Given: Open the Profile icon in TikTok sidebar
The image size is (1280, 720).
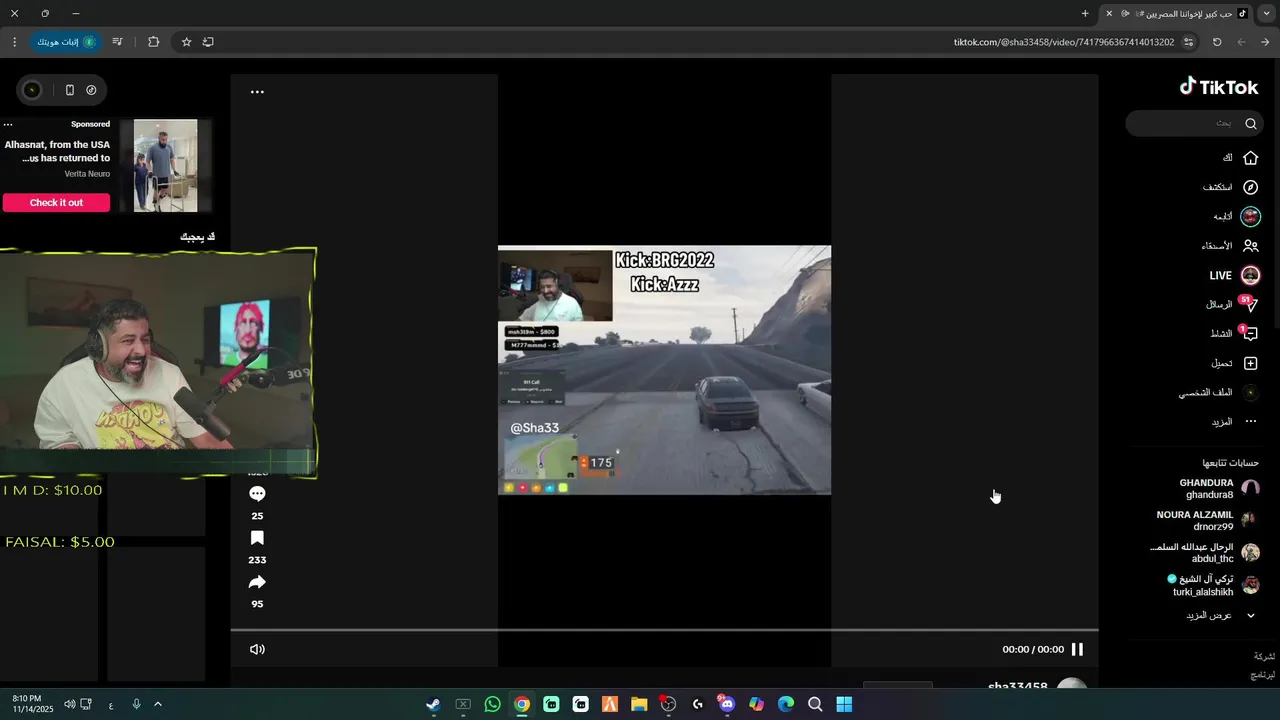Looking at the screenshot, I should [1250, 393].
